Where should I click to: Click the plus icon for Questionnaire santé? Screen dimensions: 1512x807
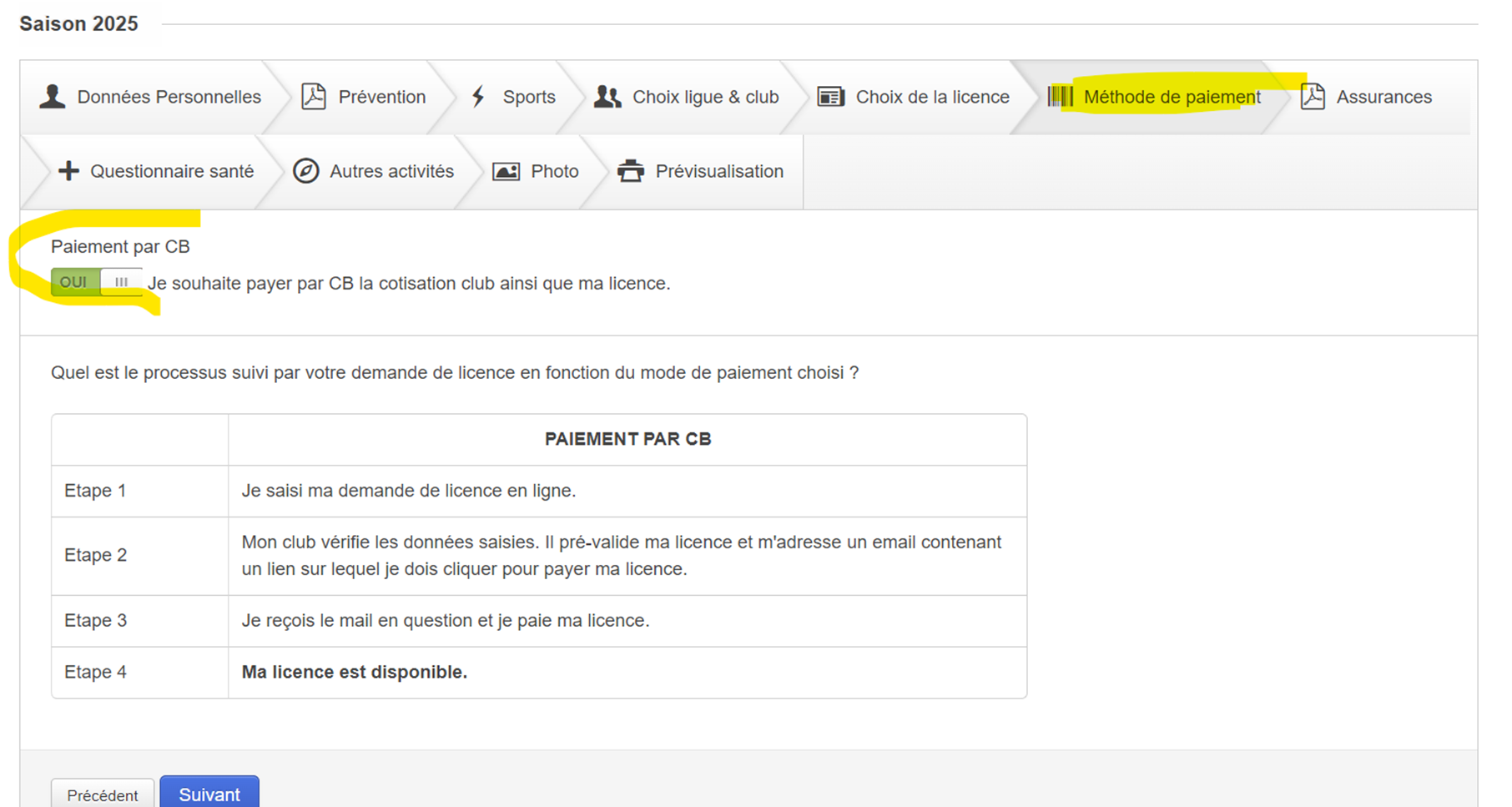(68, 171)
